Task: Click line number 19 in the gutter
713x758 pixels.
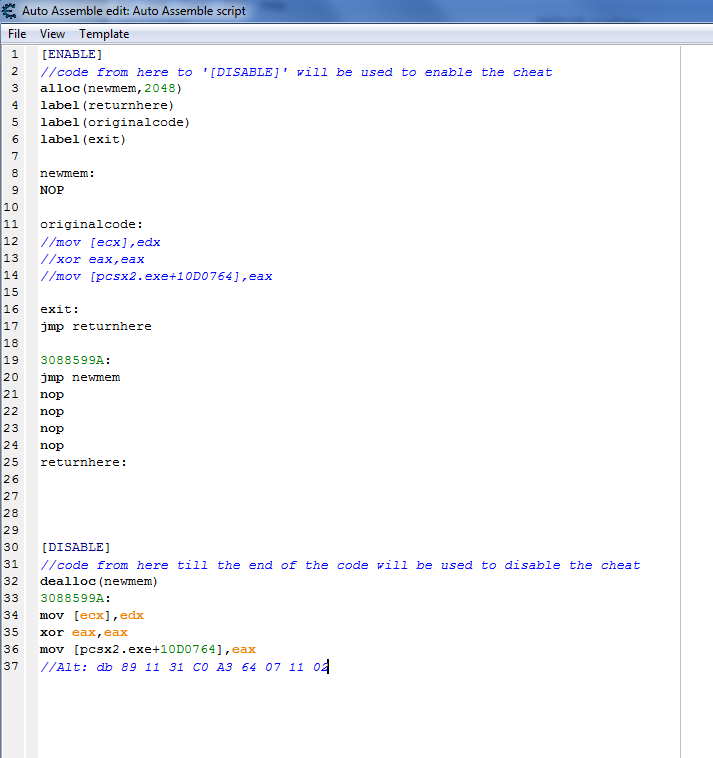Action: (14, 360)
